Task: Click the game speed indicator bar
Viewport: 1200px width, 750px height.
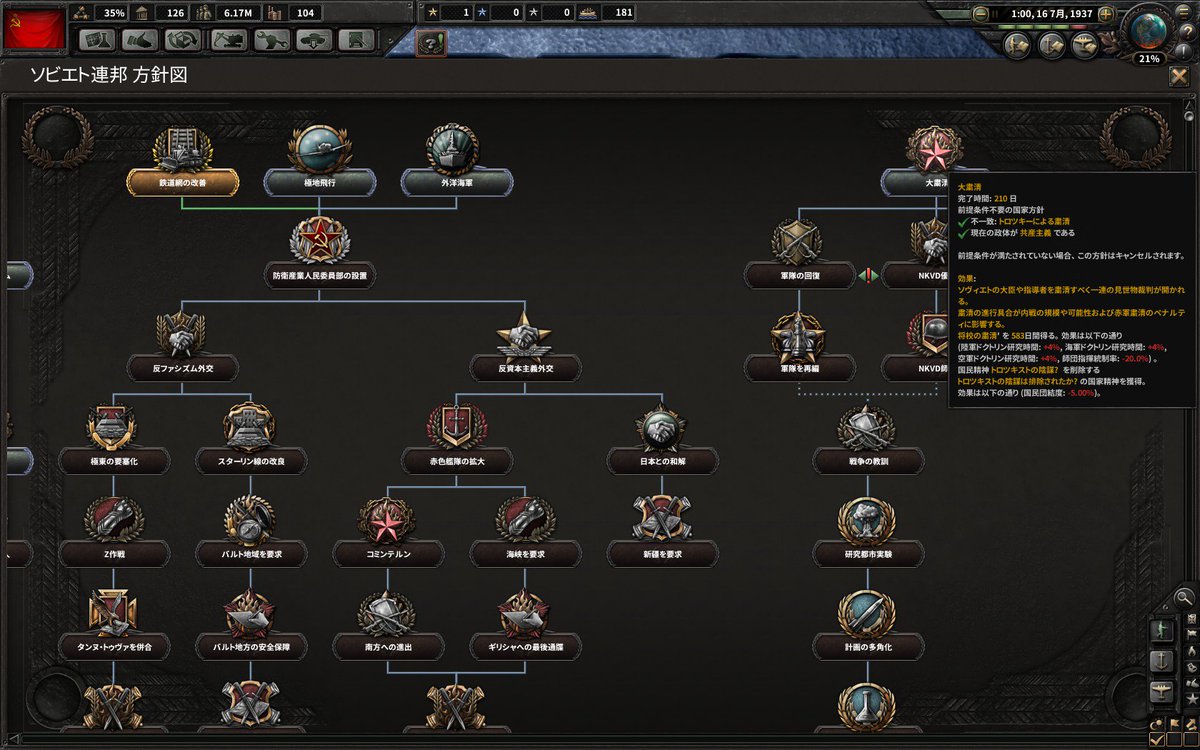Action: [1043, 29]
